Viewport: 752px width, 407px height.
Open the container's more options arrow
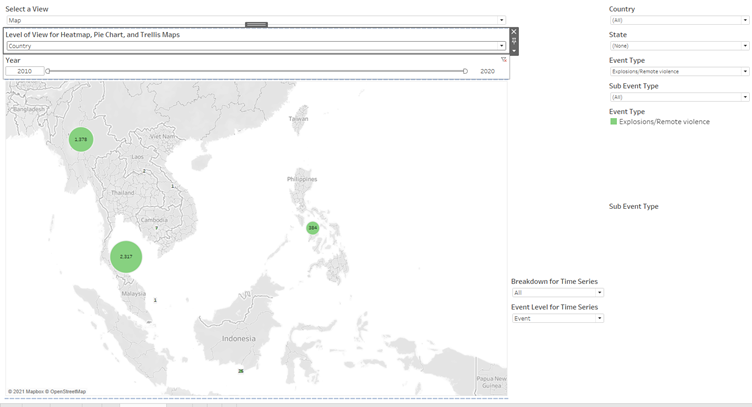pyautogui.click(x=514, y=50)
